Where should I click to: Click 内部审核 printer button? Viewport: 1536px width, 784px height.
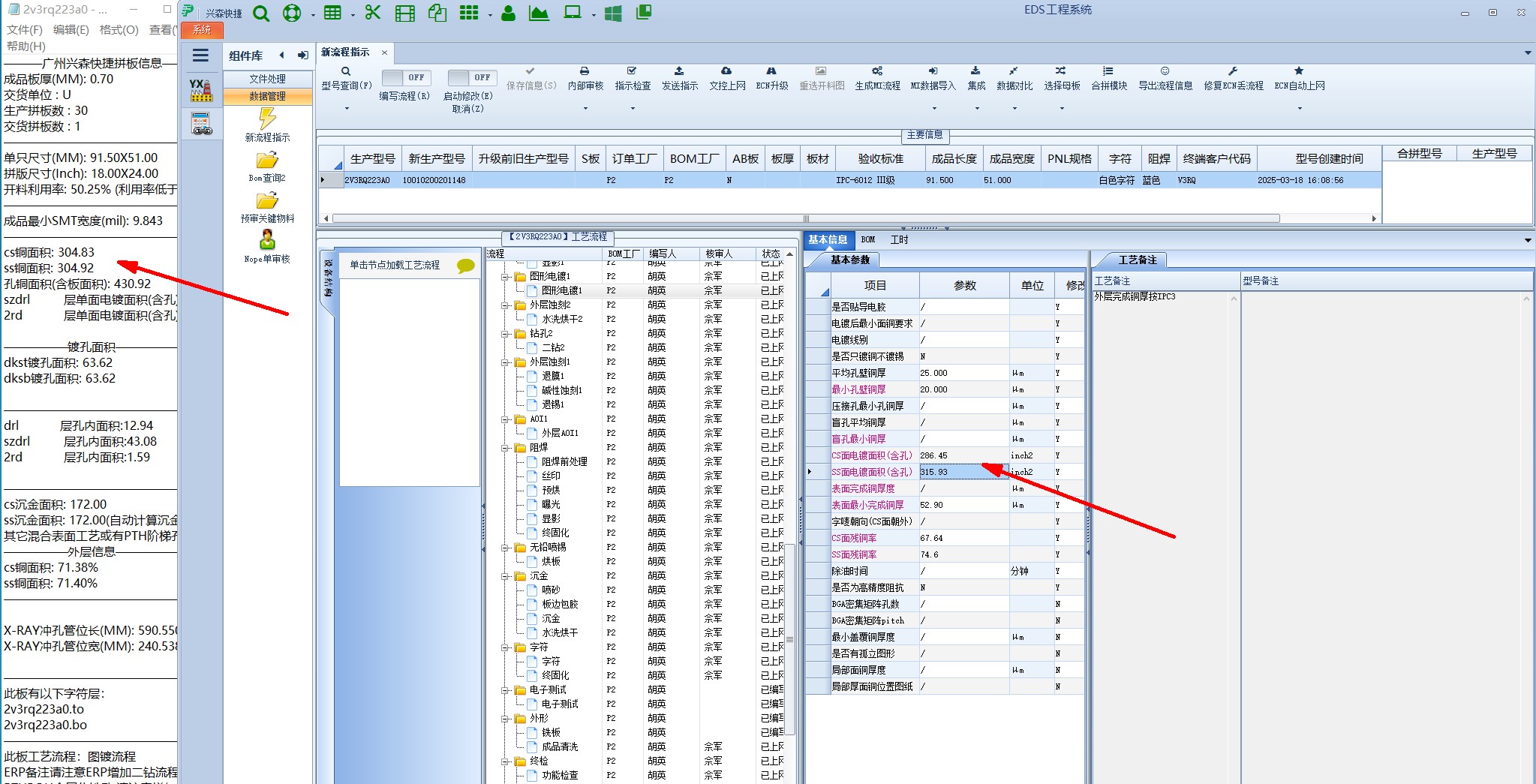[x=585, y=79]
